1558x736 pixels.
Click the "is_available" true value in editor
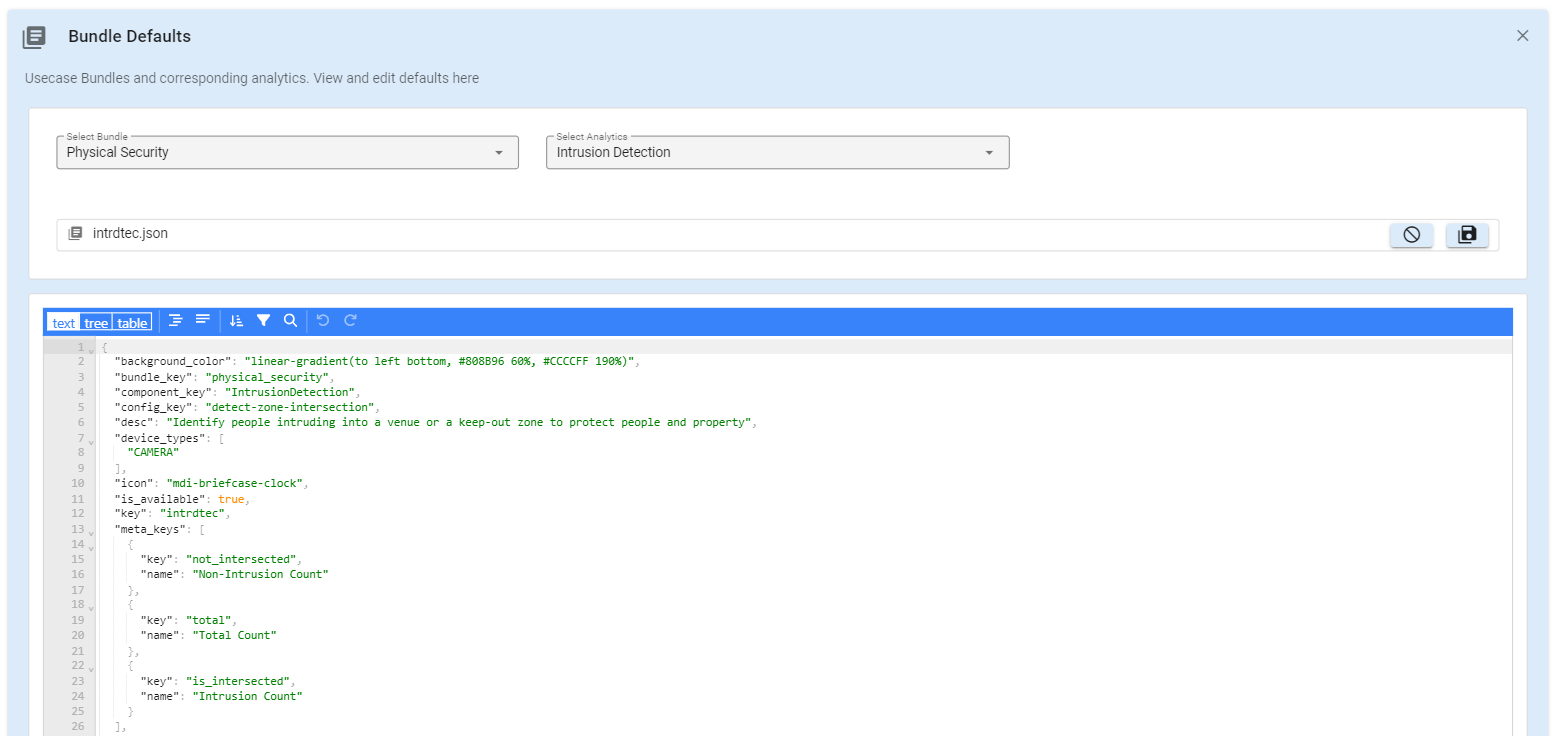pos(231,499)
